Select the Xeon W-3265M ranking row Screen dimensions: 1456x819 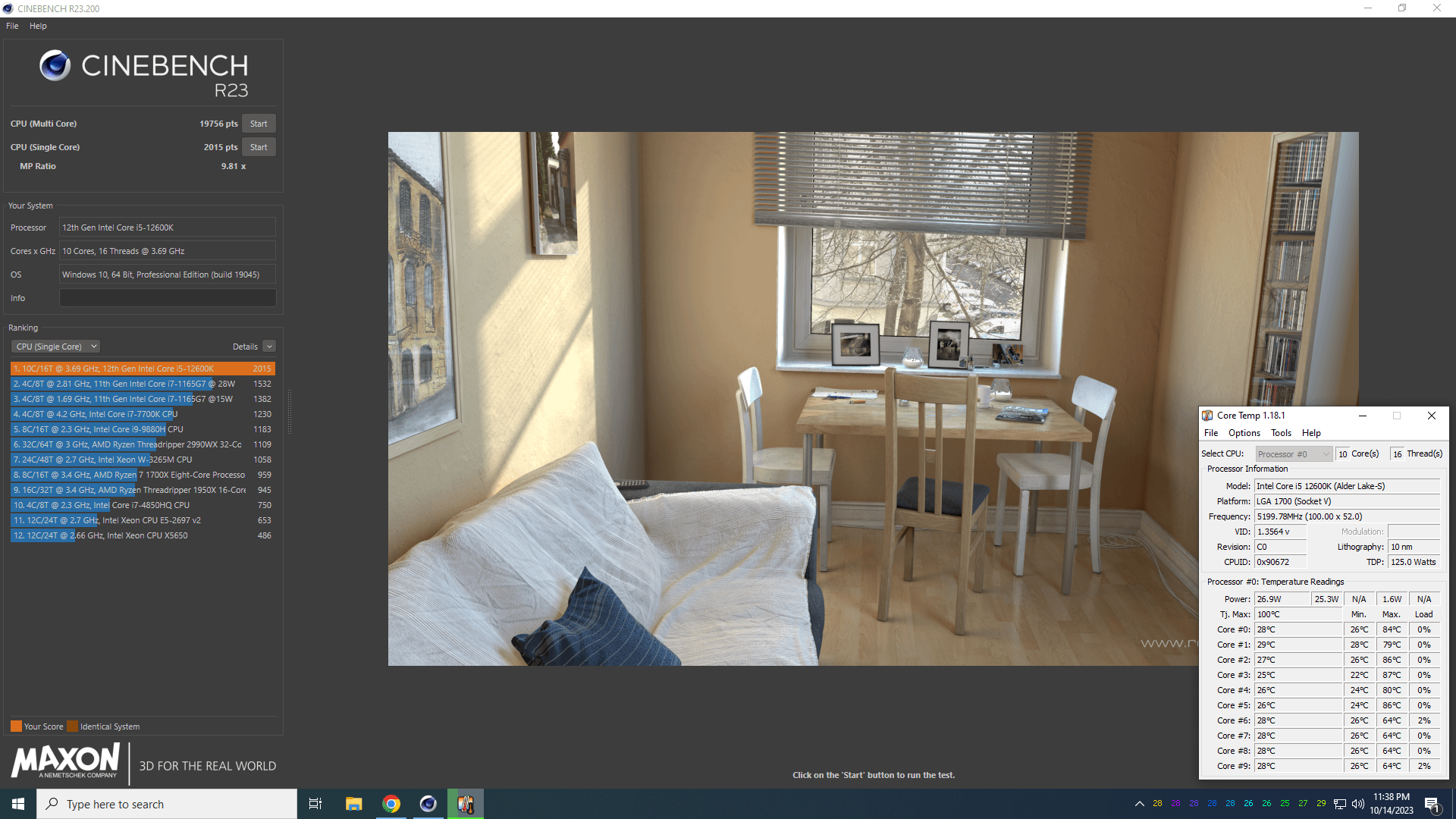click(143, 460)
